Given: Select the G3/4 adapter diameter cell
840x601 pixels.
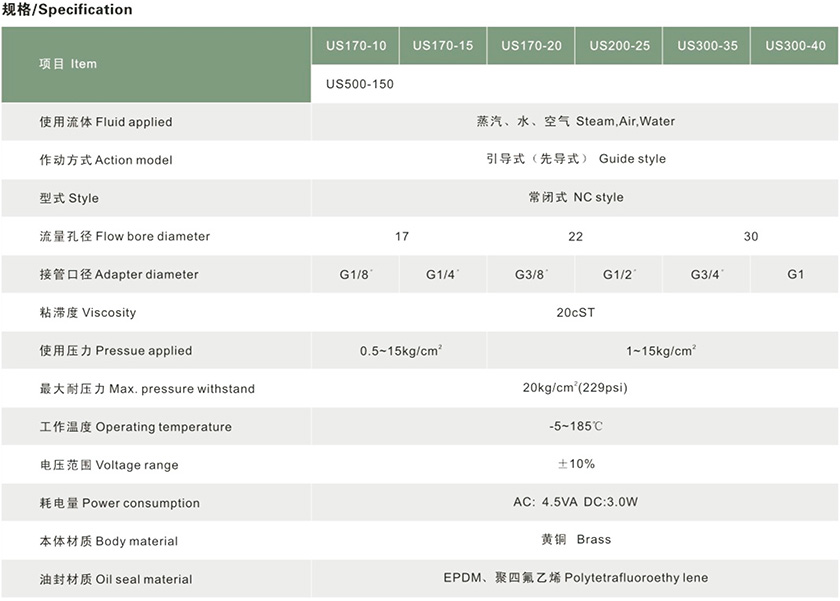Looking at the screenshot, I should click(707, 274).
